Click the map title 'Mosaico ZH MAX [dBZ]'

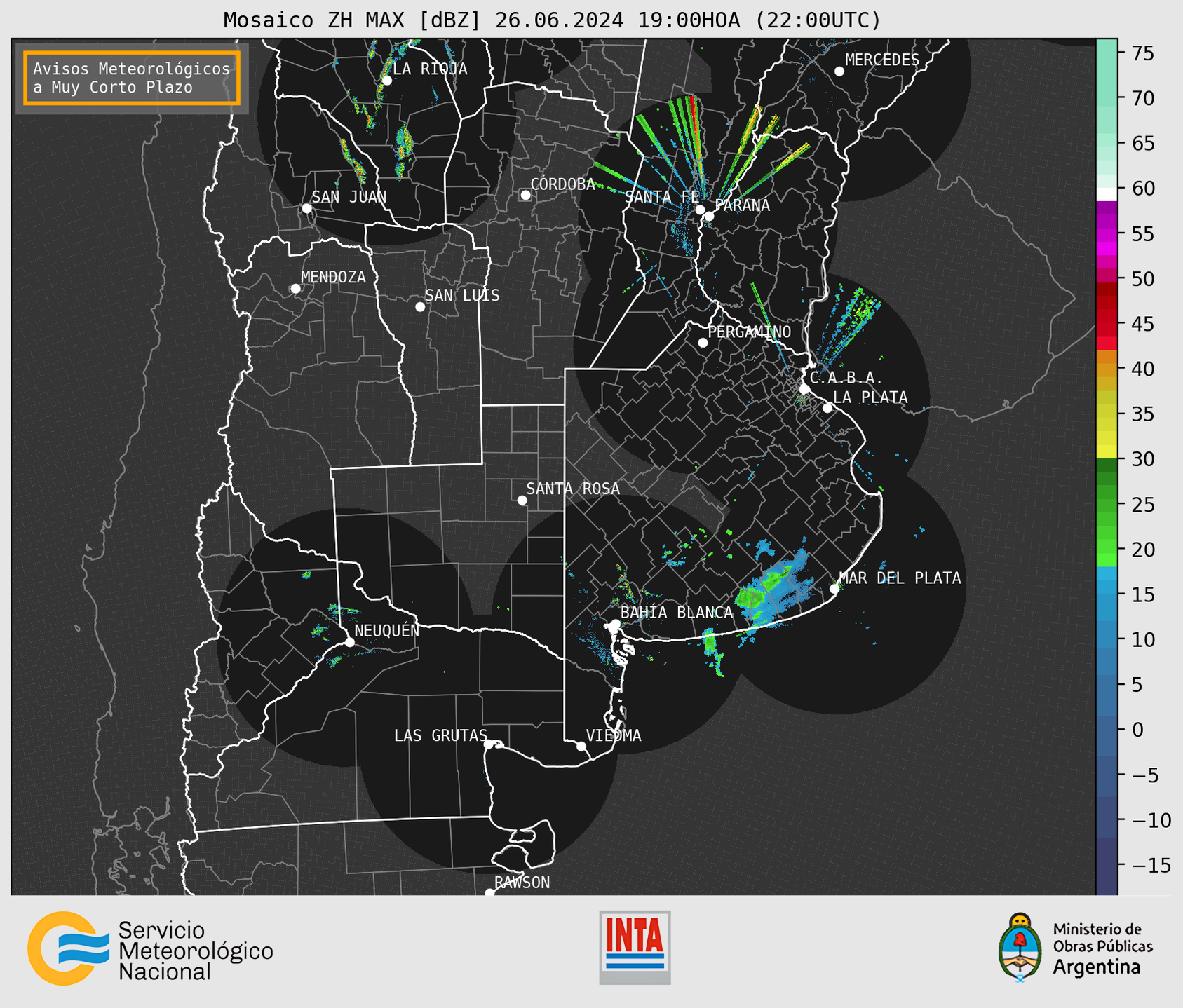(353, 20)
